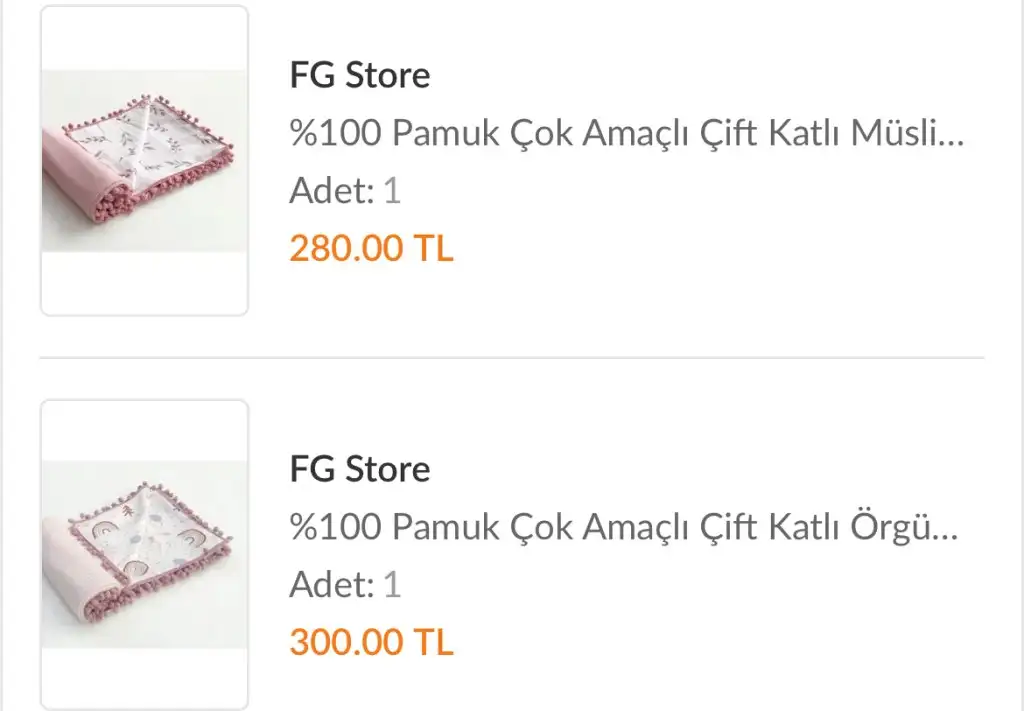This screenshot has width=1024, height=711.
Task: Expand the ellipsis ending the Müsli title
Action: pyautogui.click(x=952, y=135)
